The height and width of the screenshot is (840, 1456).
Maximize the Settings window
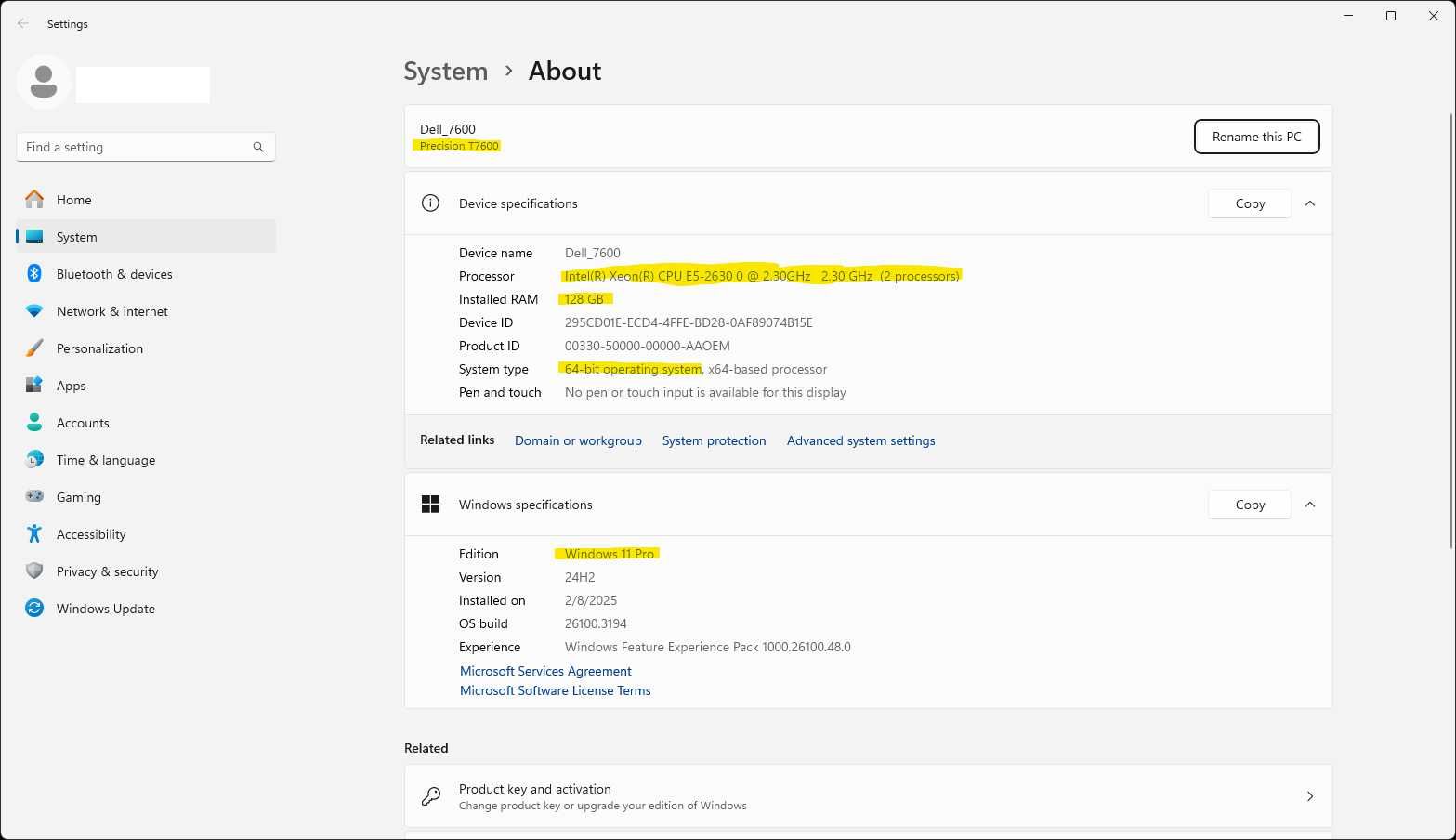[1391, 16]
